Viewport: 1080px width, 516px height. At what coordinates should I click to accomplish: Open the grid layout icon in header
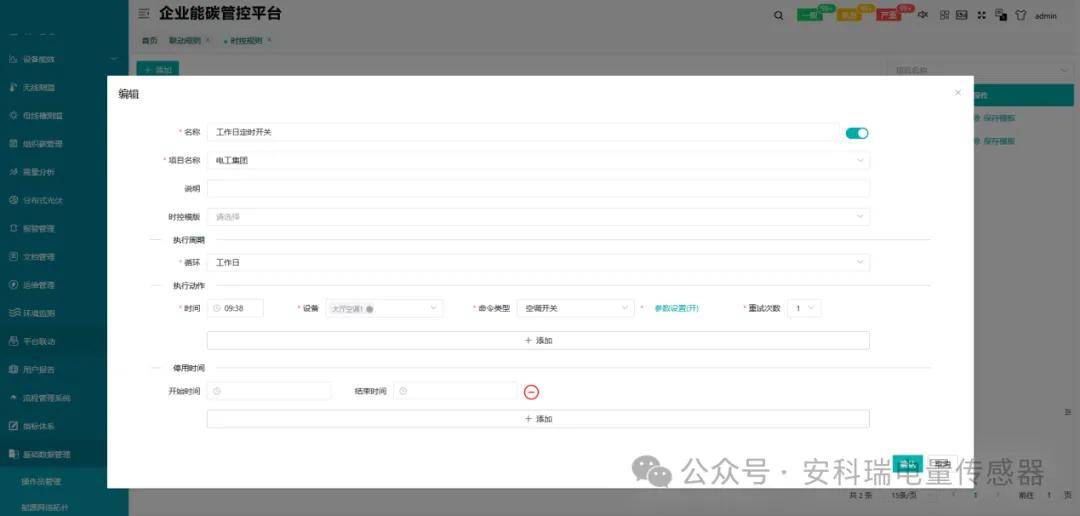(944, 15)
